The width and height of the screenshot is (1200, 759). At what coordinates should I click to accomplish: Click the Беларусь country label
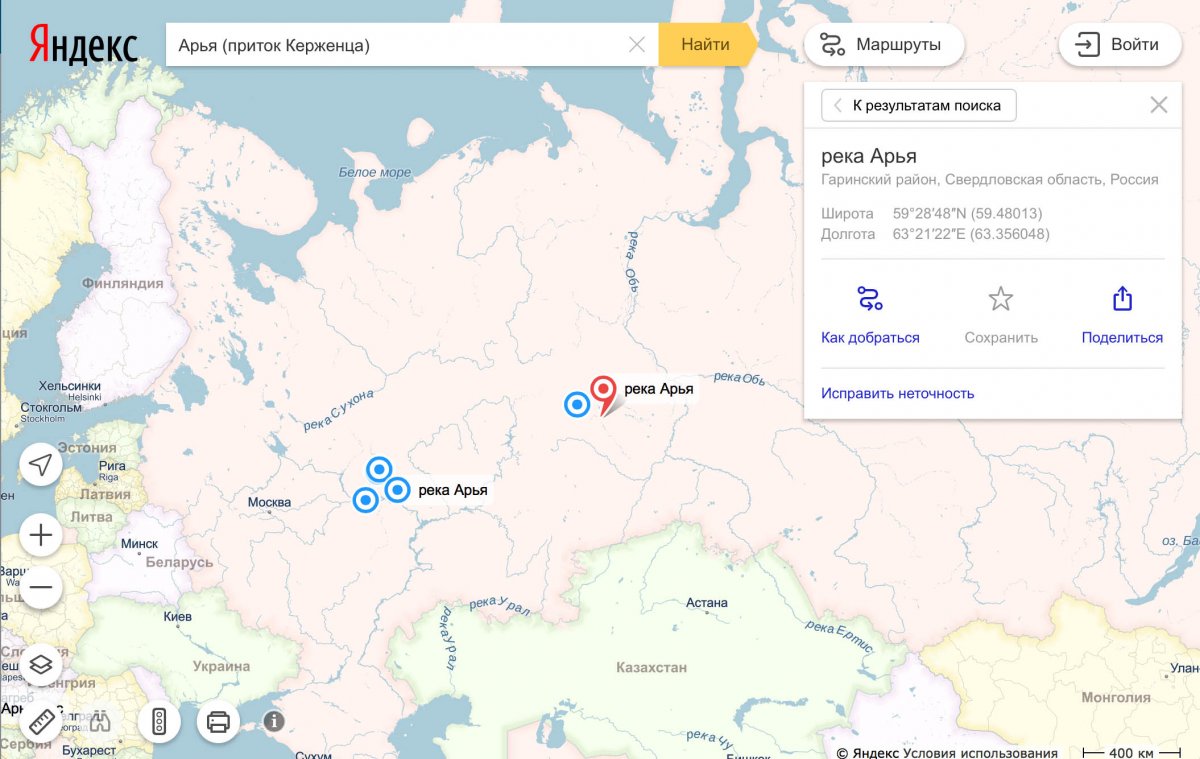(179, 562)
